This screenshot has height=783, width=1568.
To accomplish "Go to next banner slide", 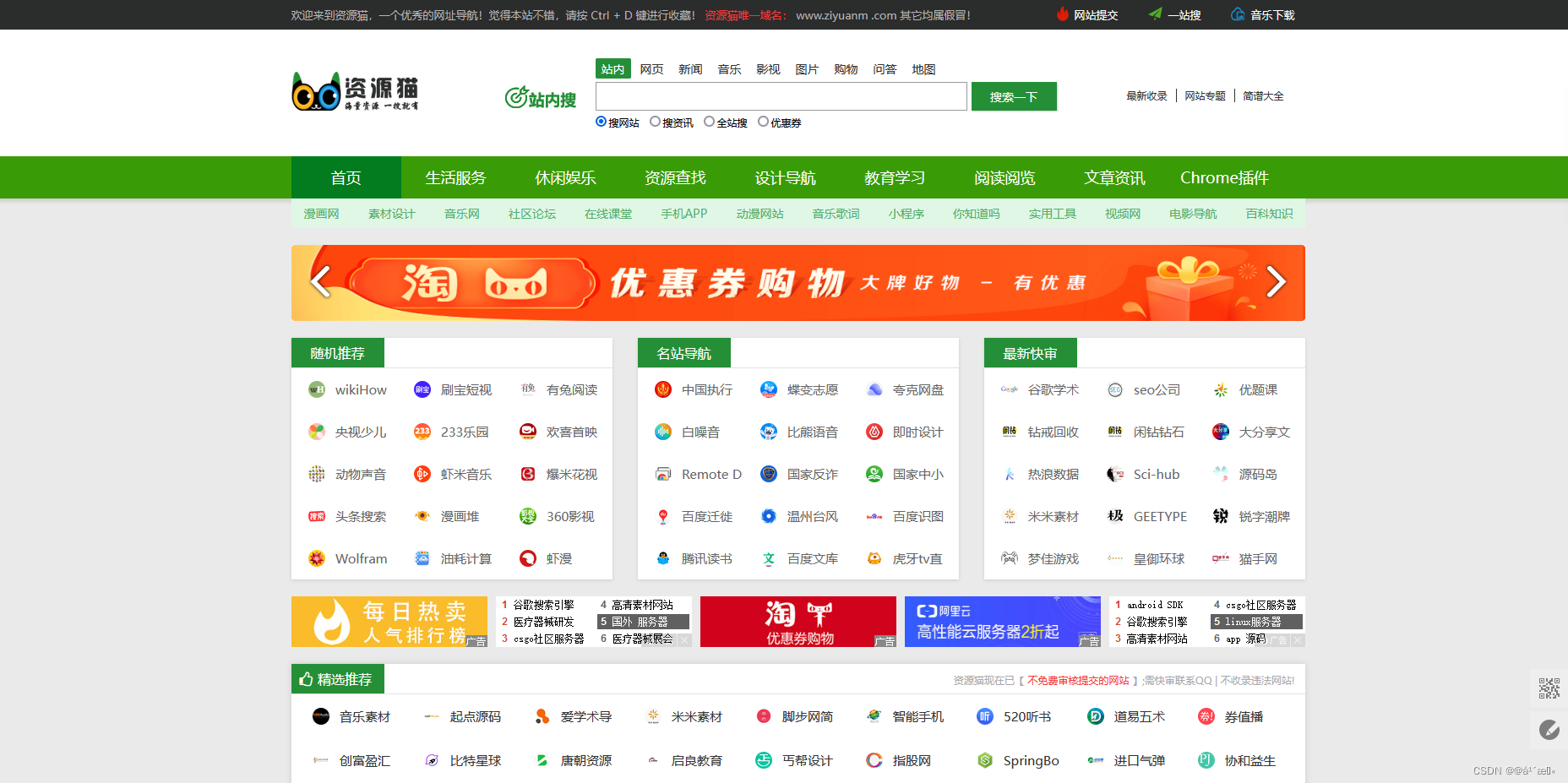I will click(x=1277, y=281).
